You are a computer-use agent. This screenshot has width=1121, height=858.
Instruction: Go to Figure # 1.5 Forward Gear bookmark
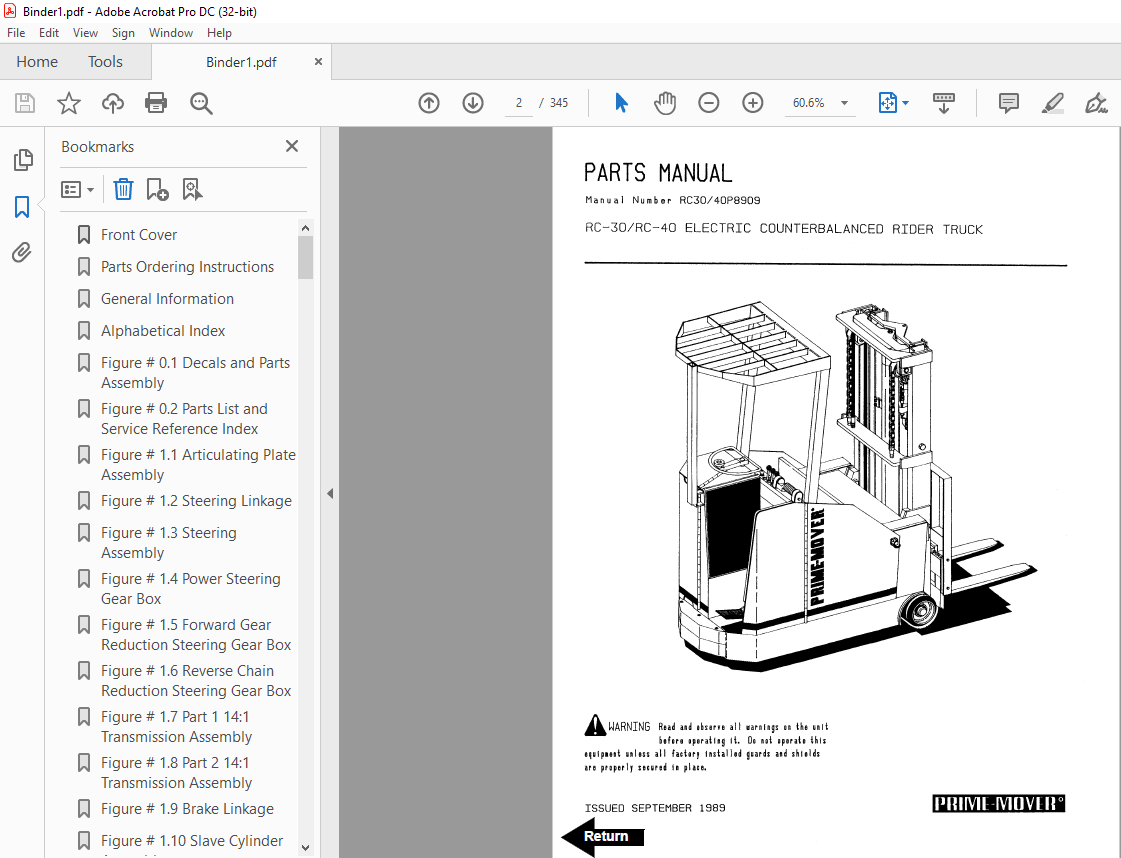196,635
